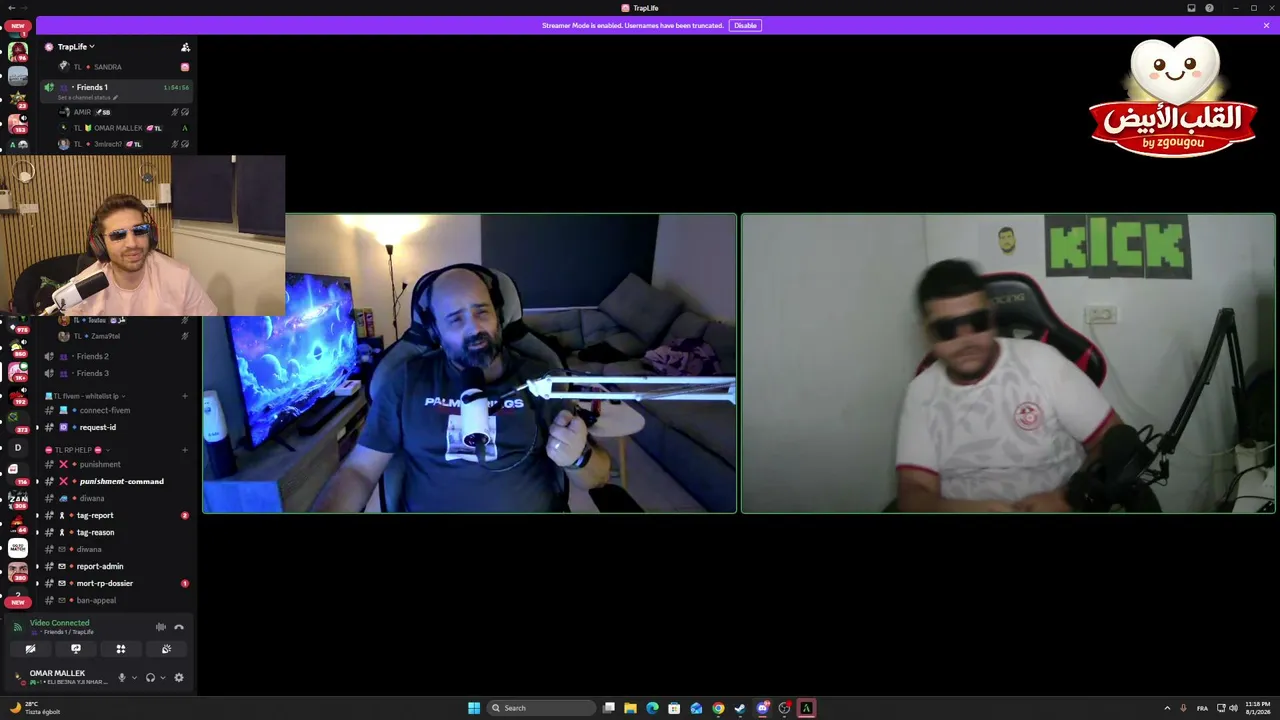Toggle microphone mute in user panel
Viewport: 1280px width, 720px height.
click(122, 677)
